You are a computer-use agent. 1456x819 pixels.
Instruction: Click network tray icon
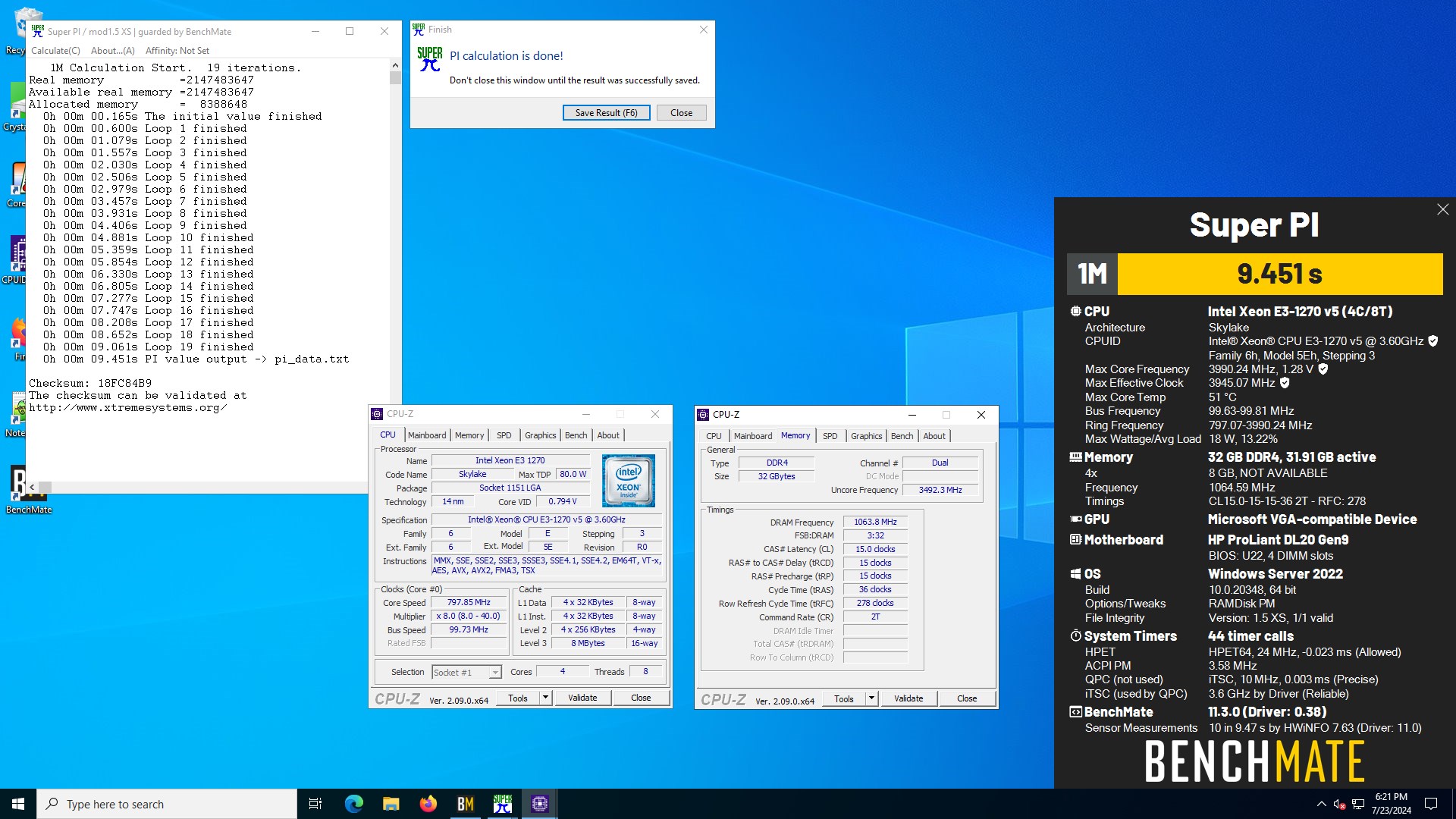1358,804
